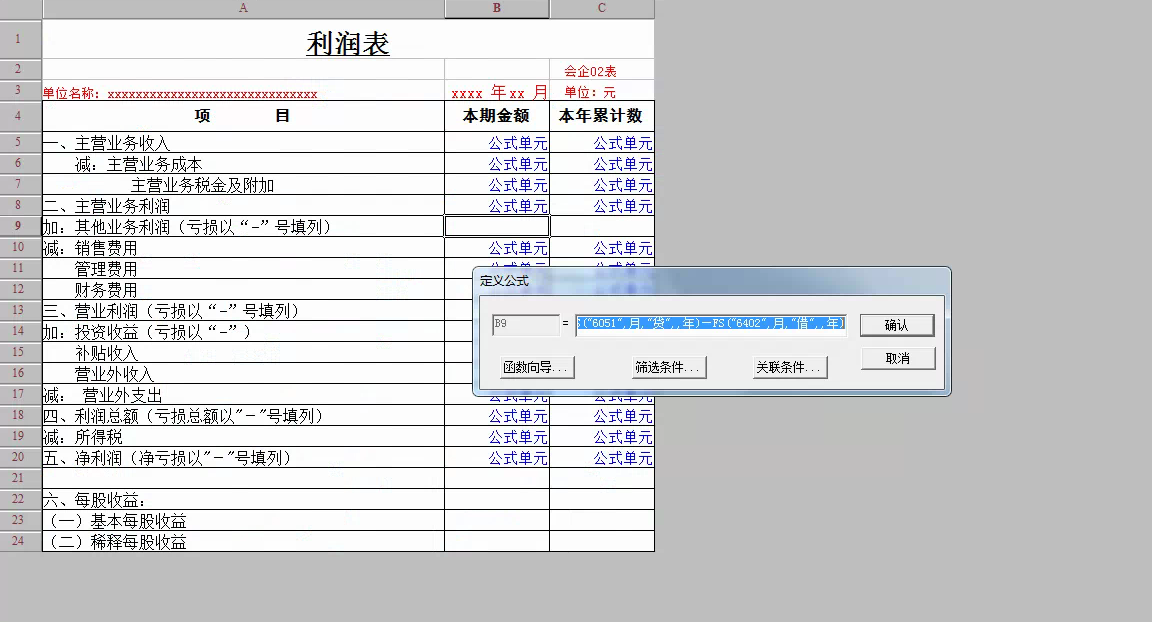Click 本期金额 formula cell for 主营业务成本
1152x622 pixels.
497,164
